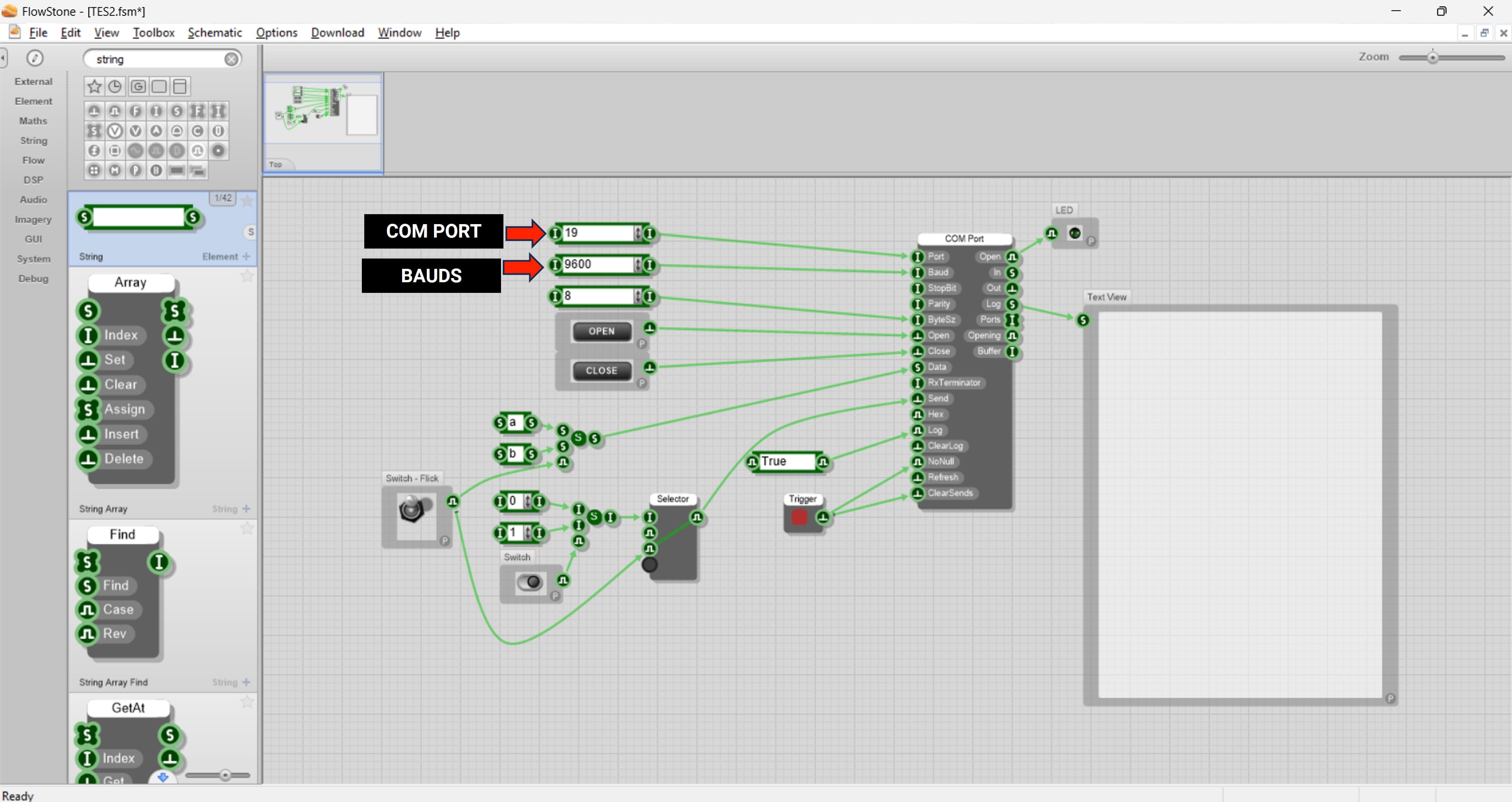This screenshot has width=1512, height=802.
Task: Click the Zoom slider handle
Action: coord(1433,57)
